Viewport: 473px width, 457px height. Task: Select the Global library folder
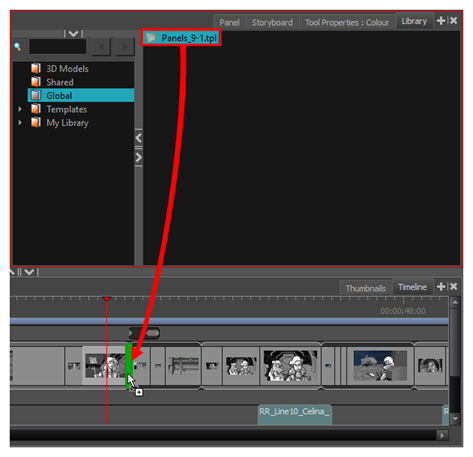click(81, 95)
